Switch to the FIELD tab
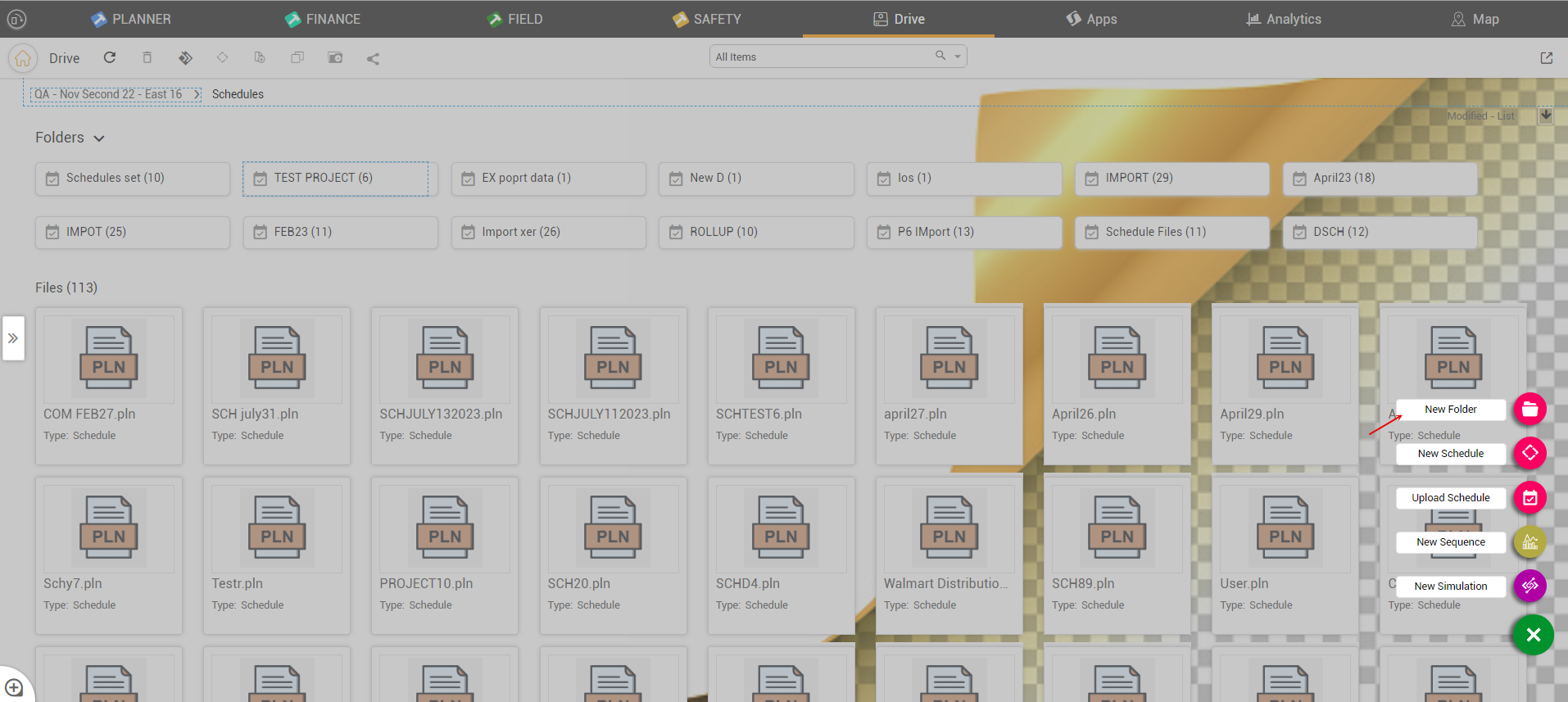Screen dimensions: 1568x702 click(514, 19)
